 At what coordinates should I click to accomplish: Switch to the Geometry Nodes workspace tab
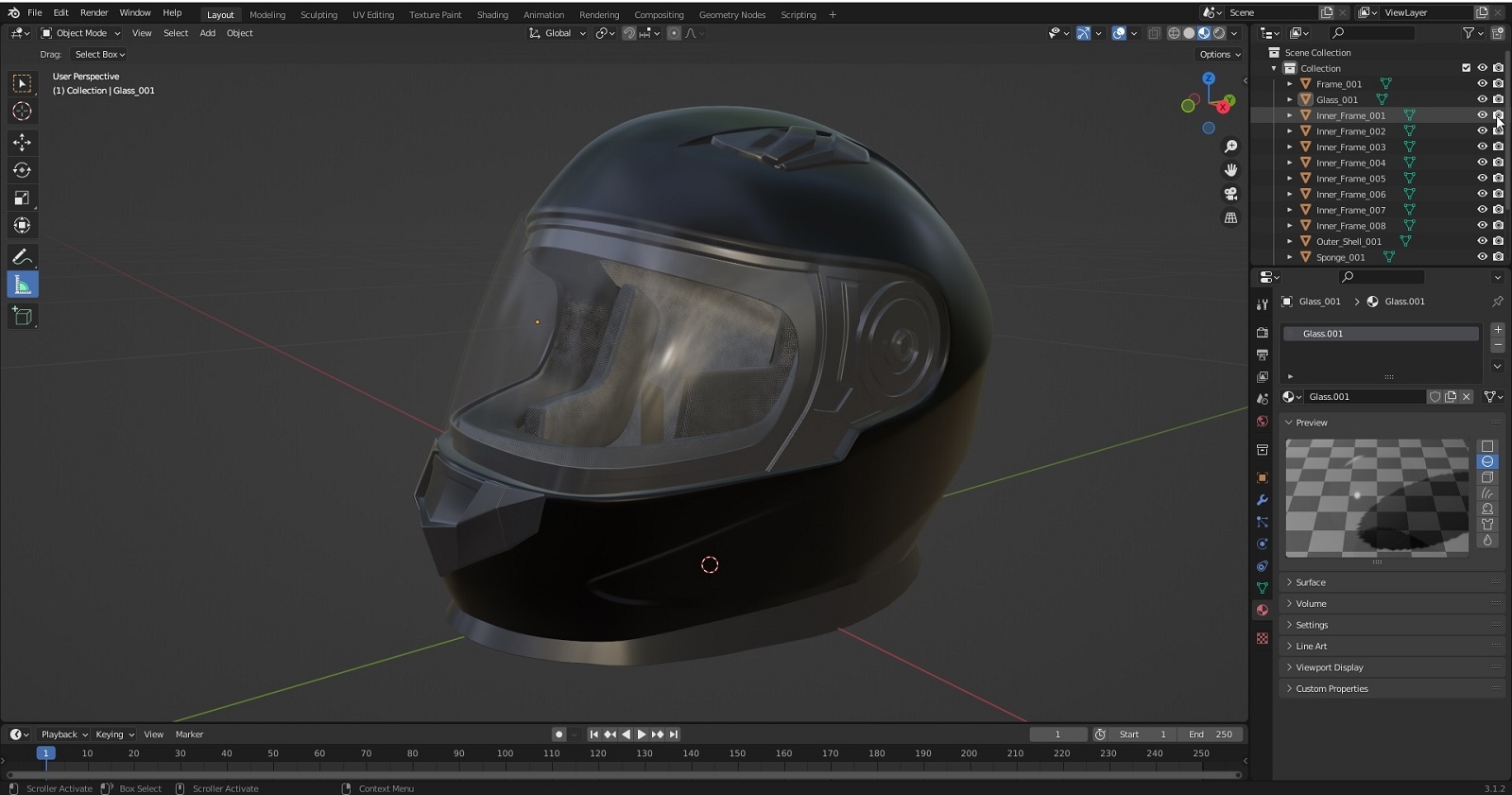pyautogui.click(x=732, y=14)
